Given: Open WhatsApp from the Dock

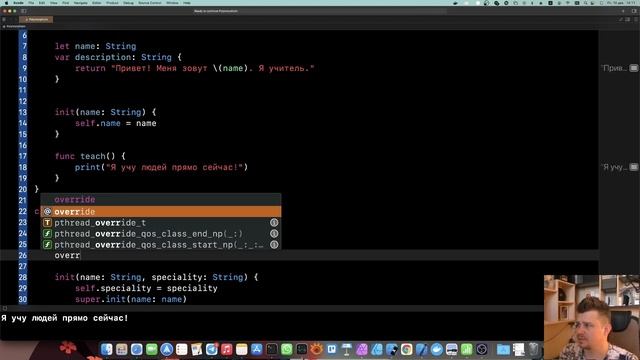Looking at the screenshot, I should [x=287, y=349].
